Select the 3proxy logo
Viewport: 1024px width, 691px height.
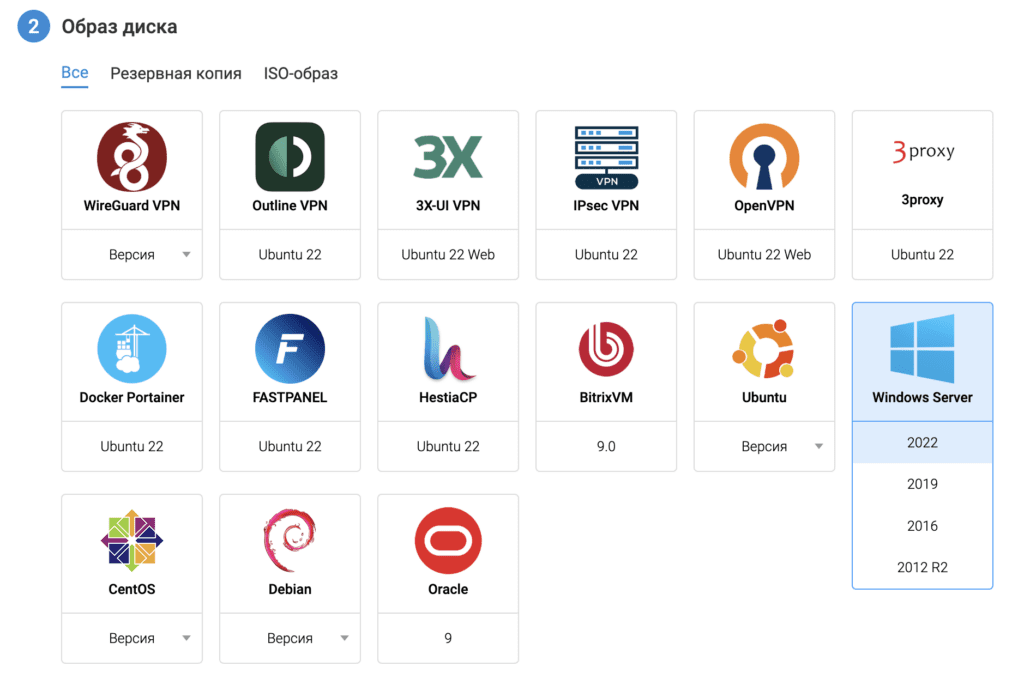[922, 152]
